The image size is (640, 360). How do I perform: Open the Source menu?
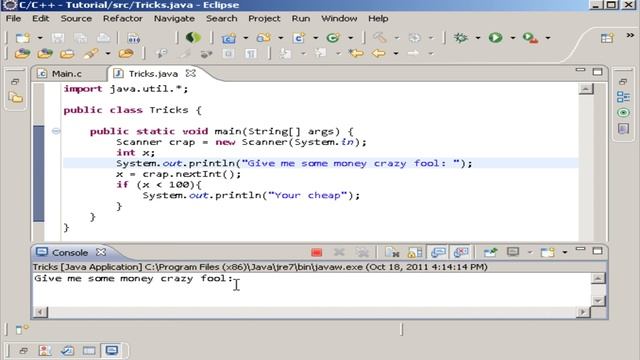(76, 18)
